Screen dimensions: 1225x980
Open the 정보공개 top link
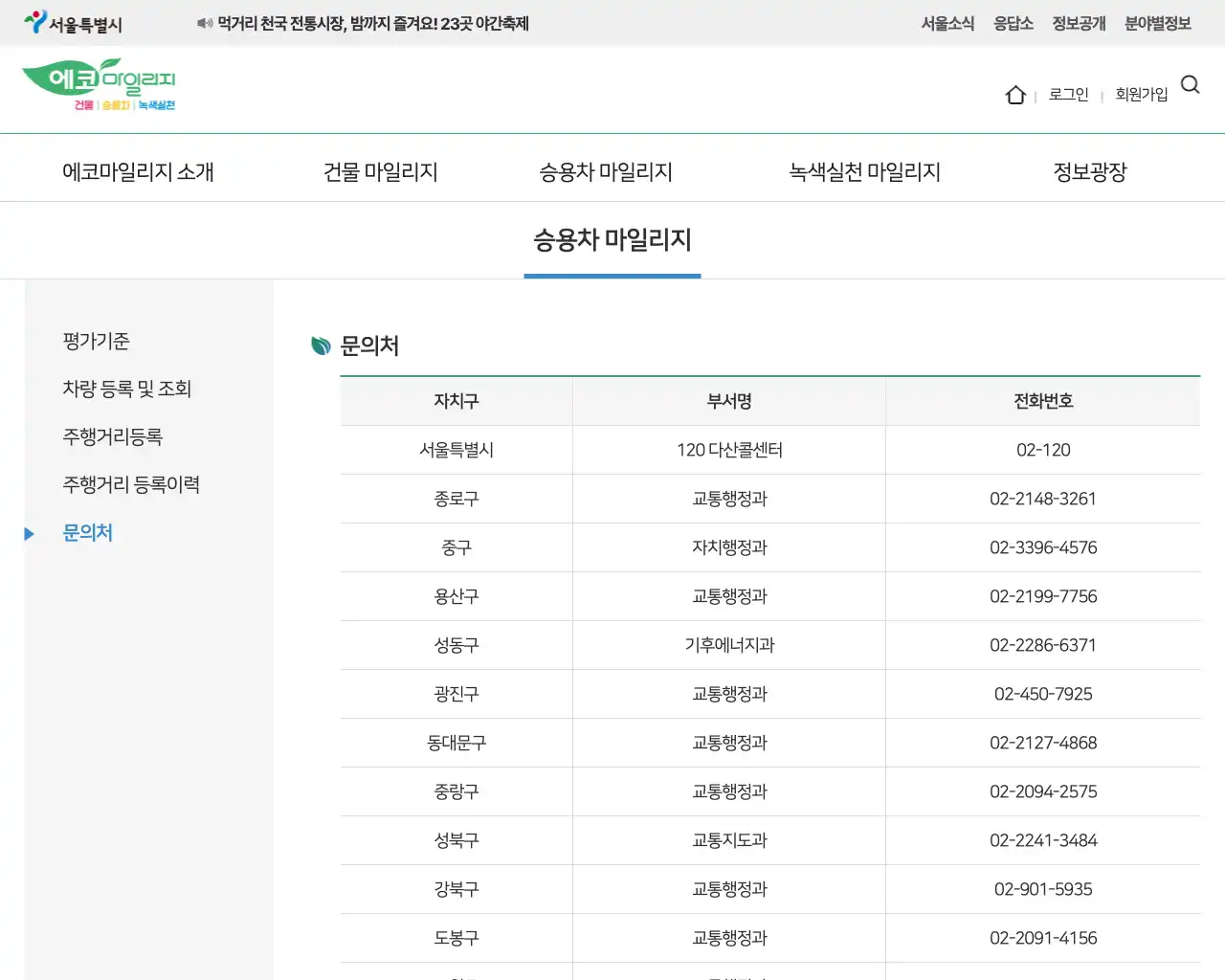(1079, 24)
